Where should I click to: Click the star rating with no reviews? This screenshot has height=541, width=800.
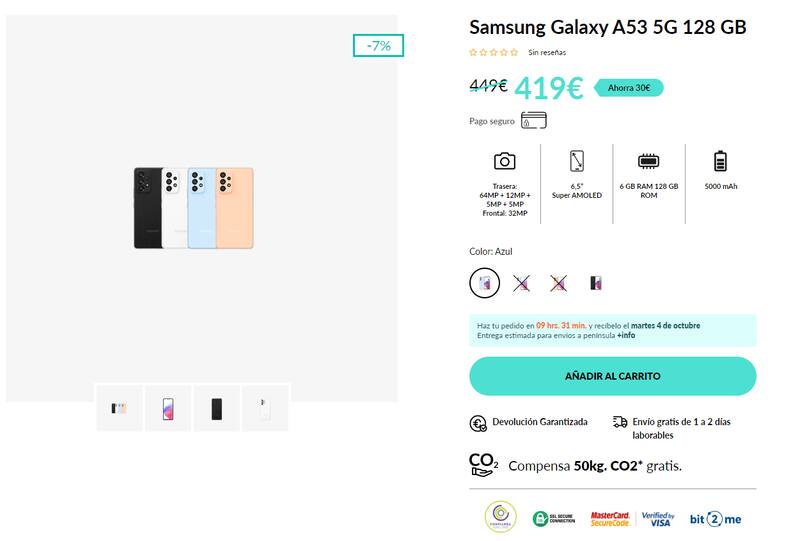(494, 52)
